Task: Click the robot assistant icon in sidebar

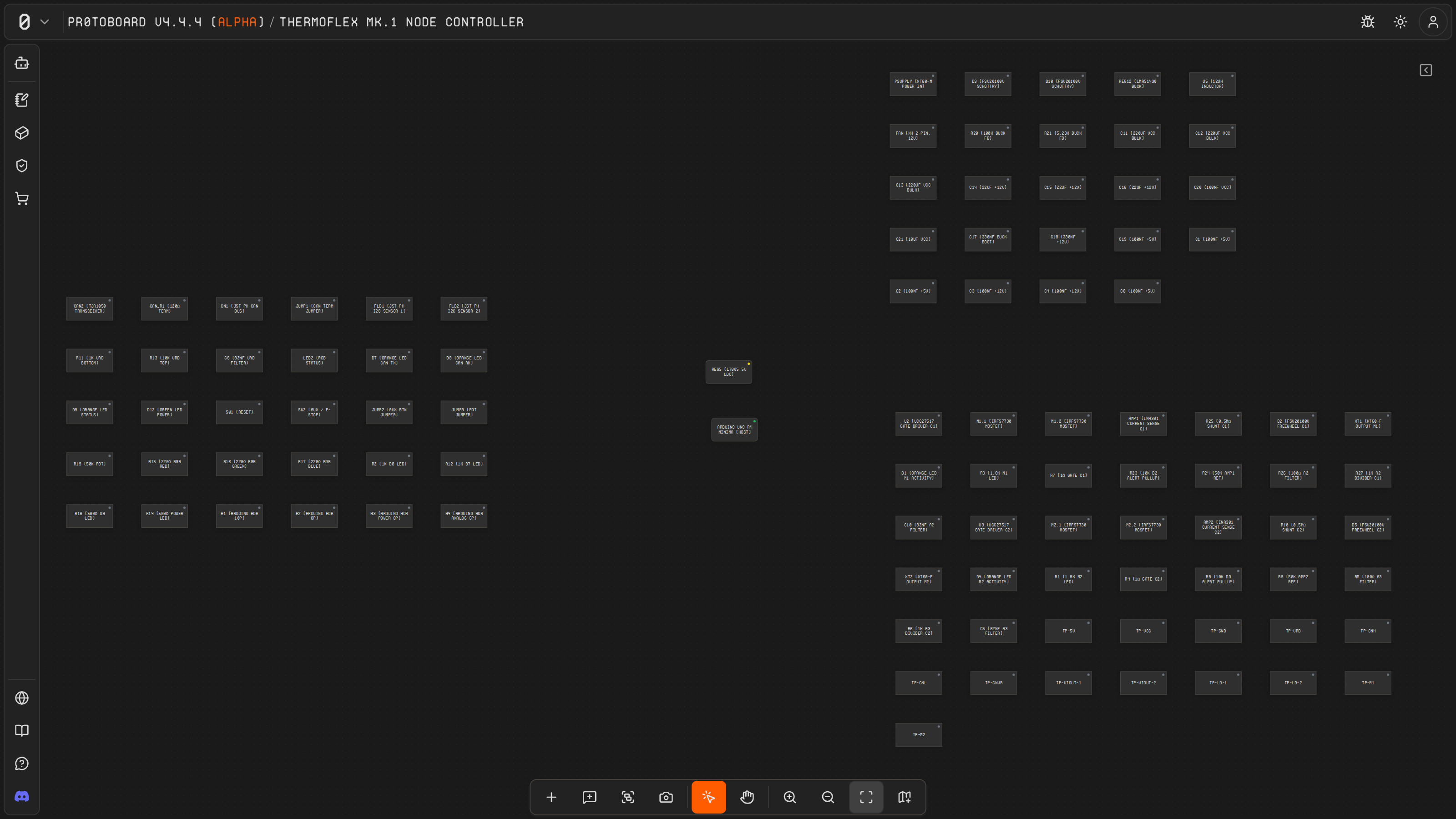Action: (21, 63)
